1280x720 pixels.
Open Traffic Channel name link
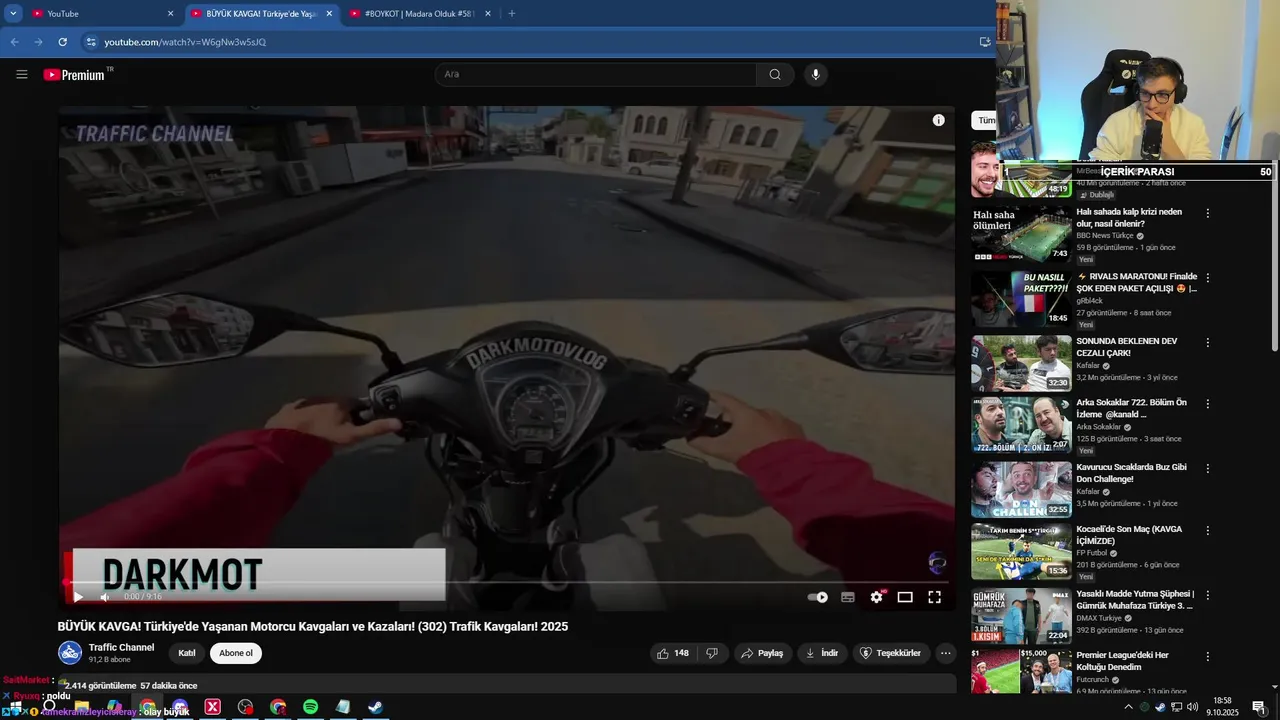(x=121, y=647)
